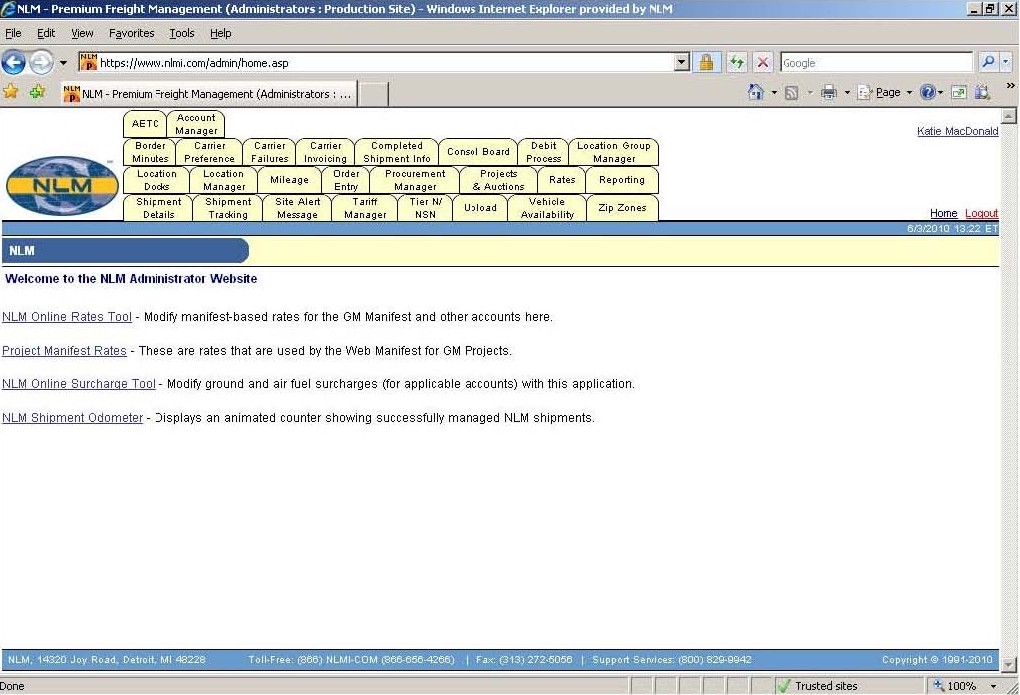The height and width of the screenshot is (695, 1020).
Task: Open a new blank browser tab
Action: point(373,94)
